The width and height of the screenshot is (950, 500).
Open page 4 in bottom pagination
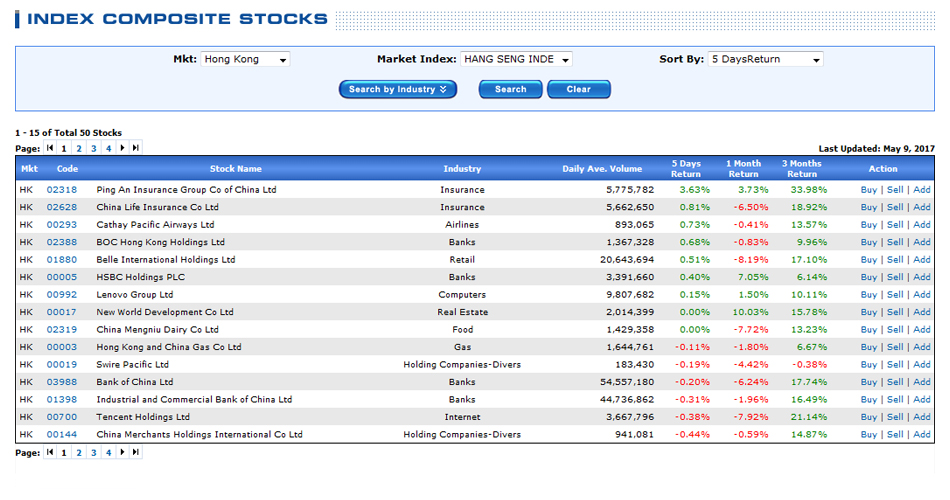point(108,453)
